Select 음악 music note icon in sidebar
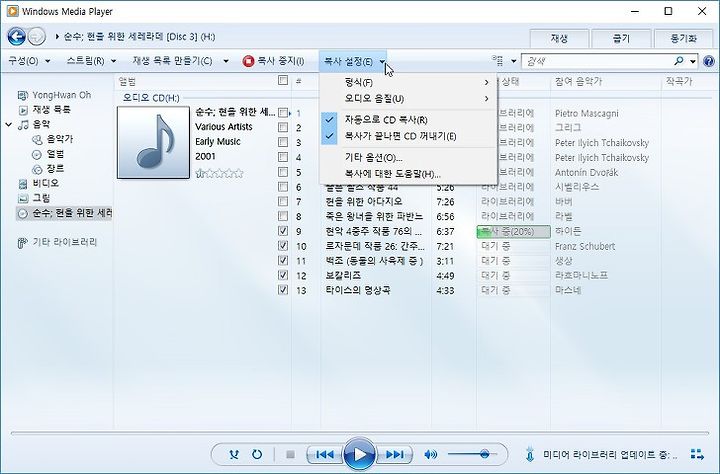720x474 pixels. click(23, 124)
